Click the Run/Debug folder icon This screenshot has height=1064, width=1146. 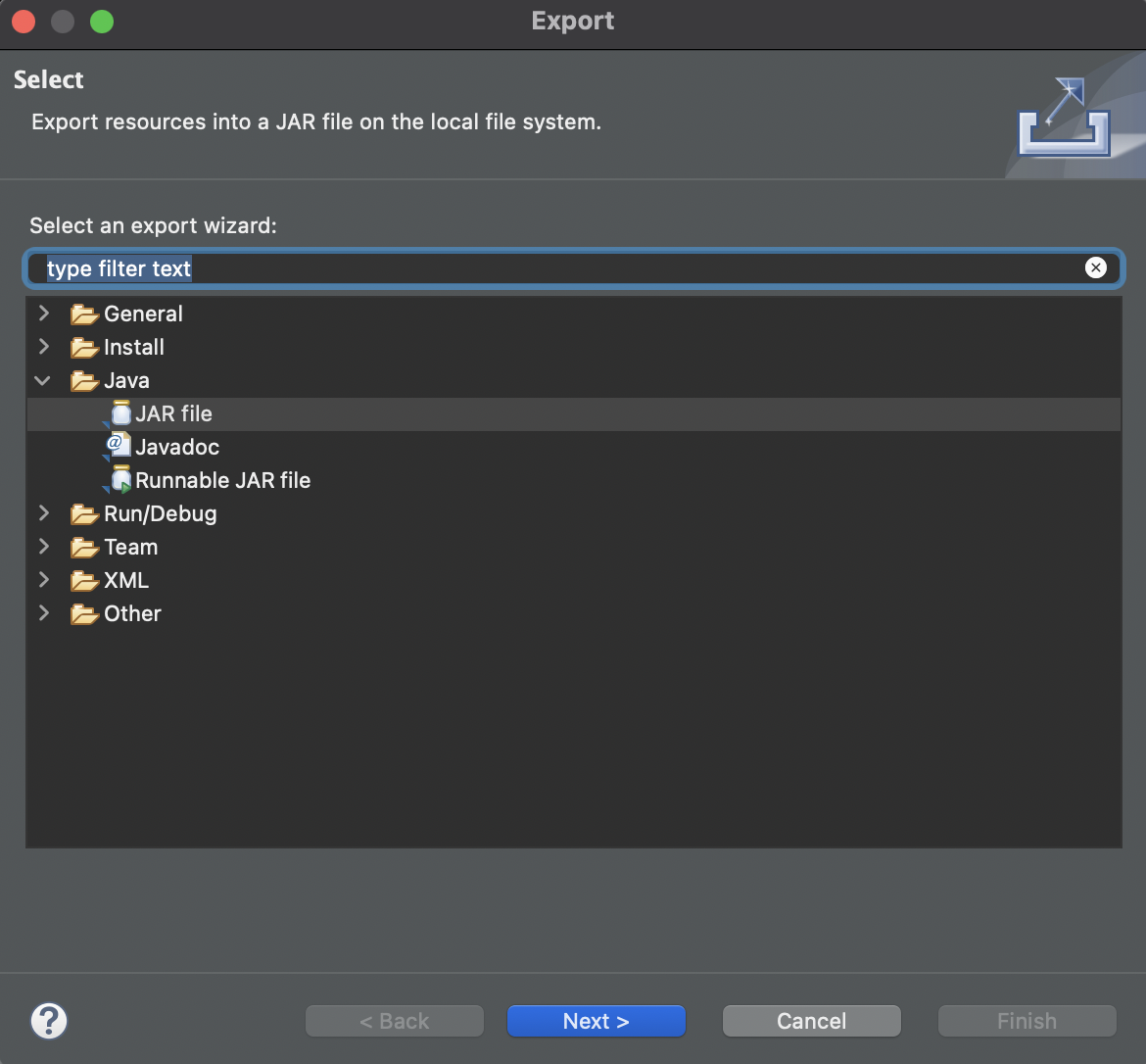point(85,514)
